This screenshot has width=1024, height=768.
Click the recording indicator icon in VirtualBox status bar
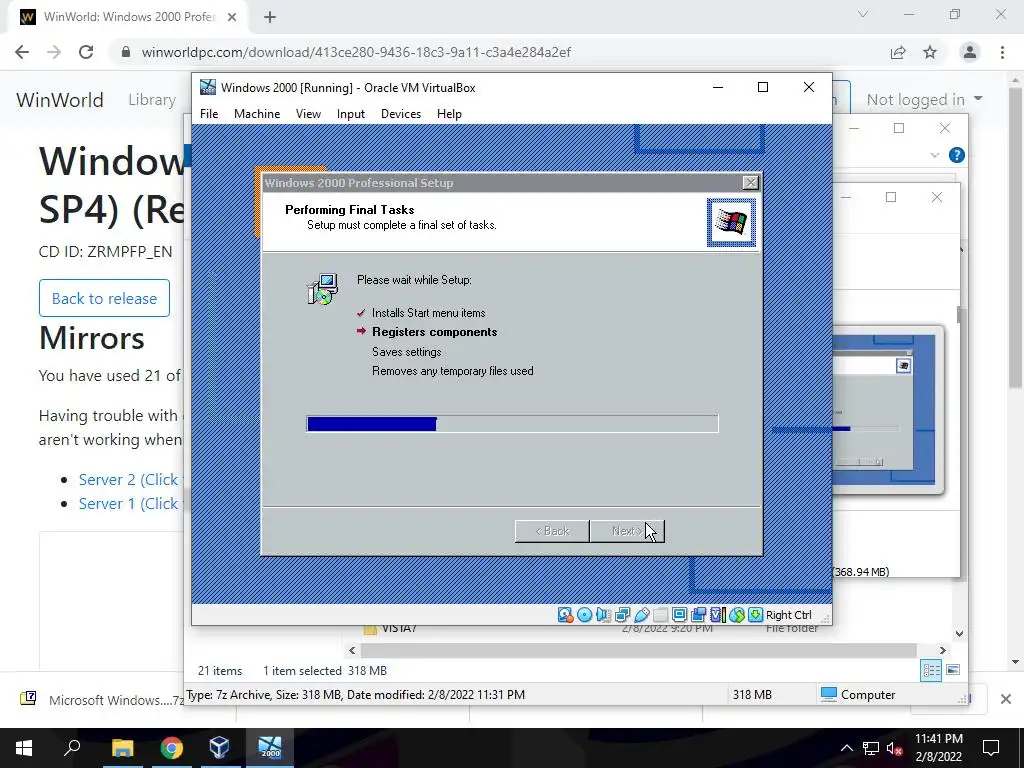click(x=698, y=615)
